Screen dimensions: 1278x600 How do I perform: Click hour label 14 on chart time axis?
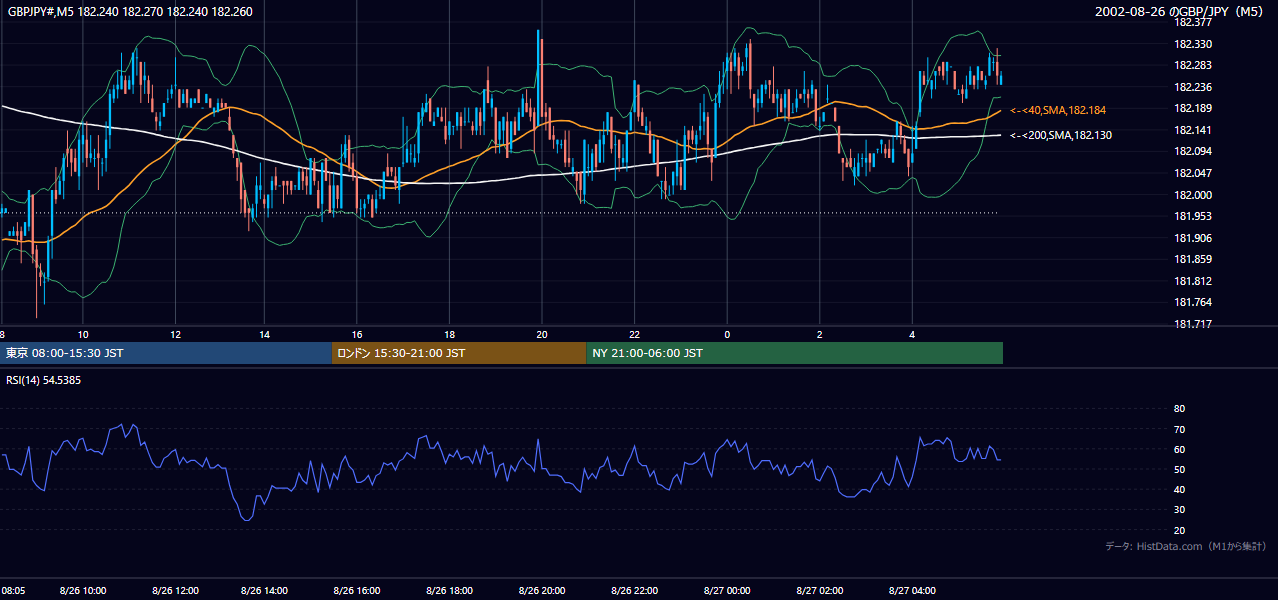click(x=266, y=335)
